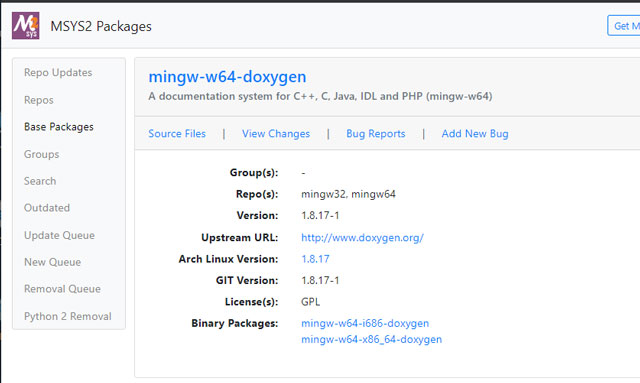Click the Binary Packages label

point(235,323)
